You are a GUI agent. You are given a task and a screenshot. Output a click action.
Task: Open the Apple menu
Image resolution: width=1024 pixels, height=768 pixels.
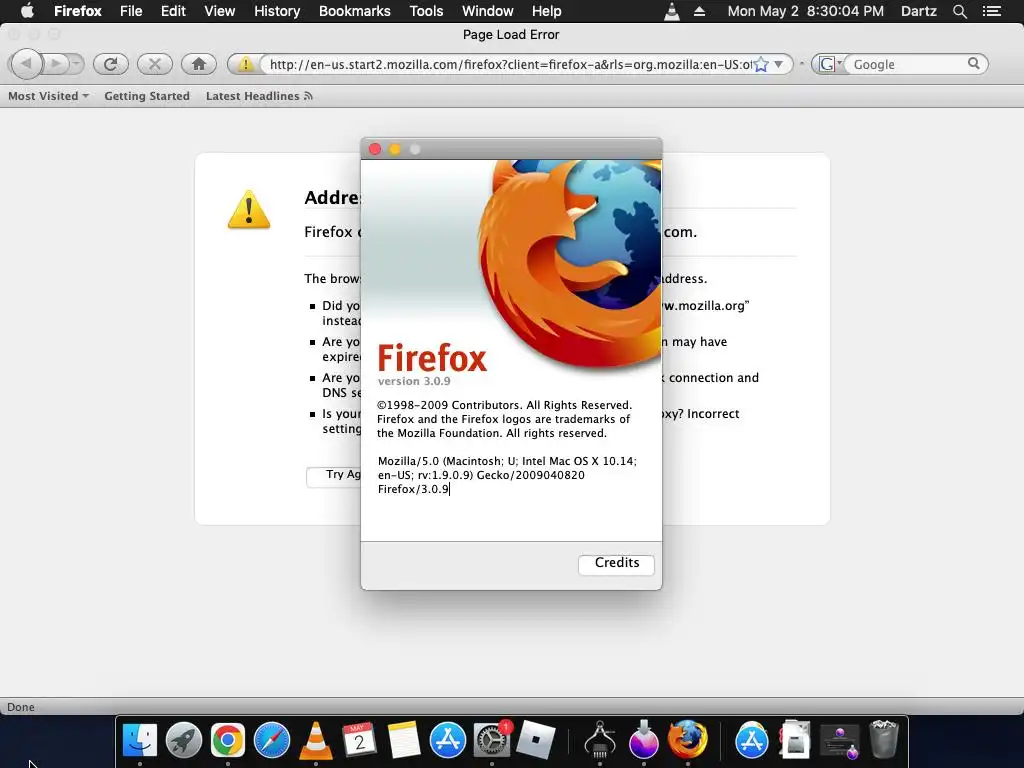(x=27, y=11)
